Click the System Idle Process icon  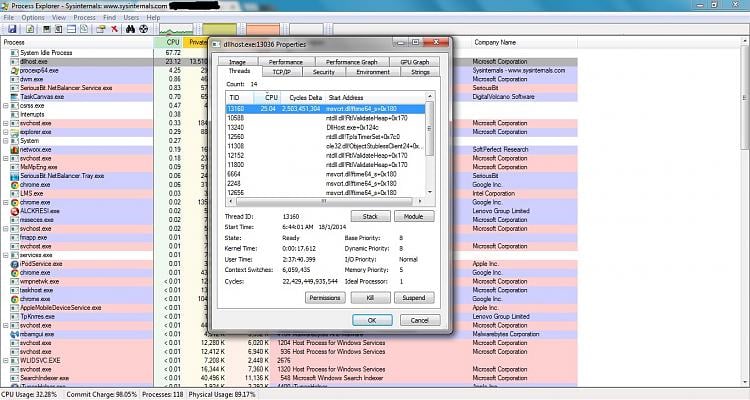point(15,53)
